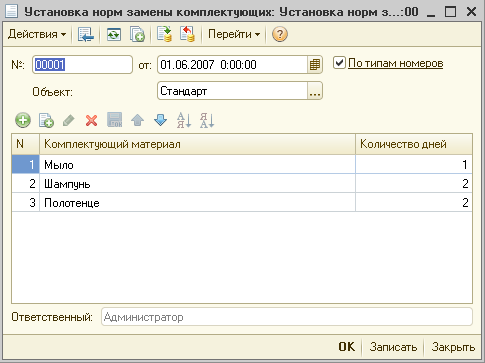This screenshot has height=363, width=485.
Task: Copy the table row with the copy-row icon
Action: click(x=46, y=120)
